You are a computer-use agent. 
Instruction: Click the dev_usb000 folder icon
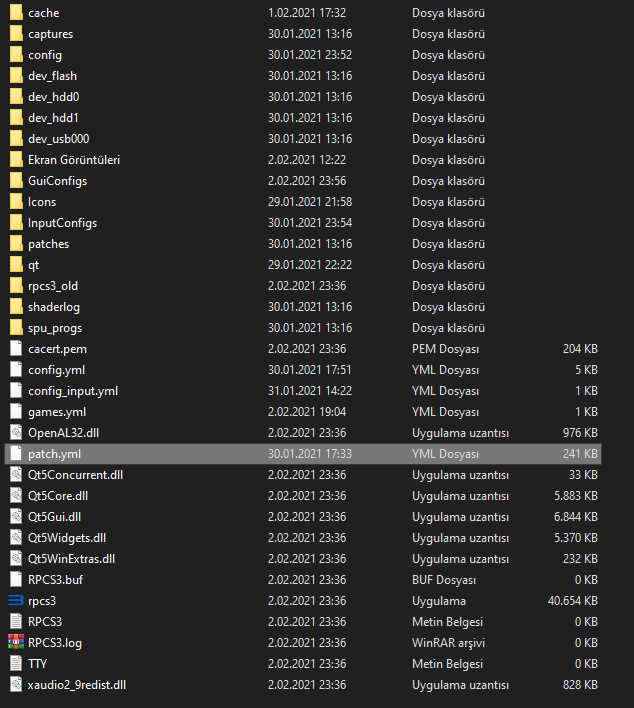point(16,139)
